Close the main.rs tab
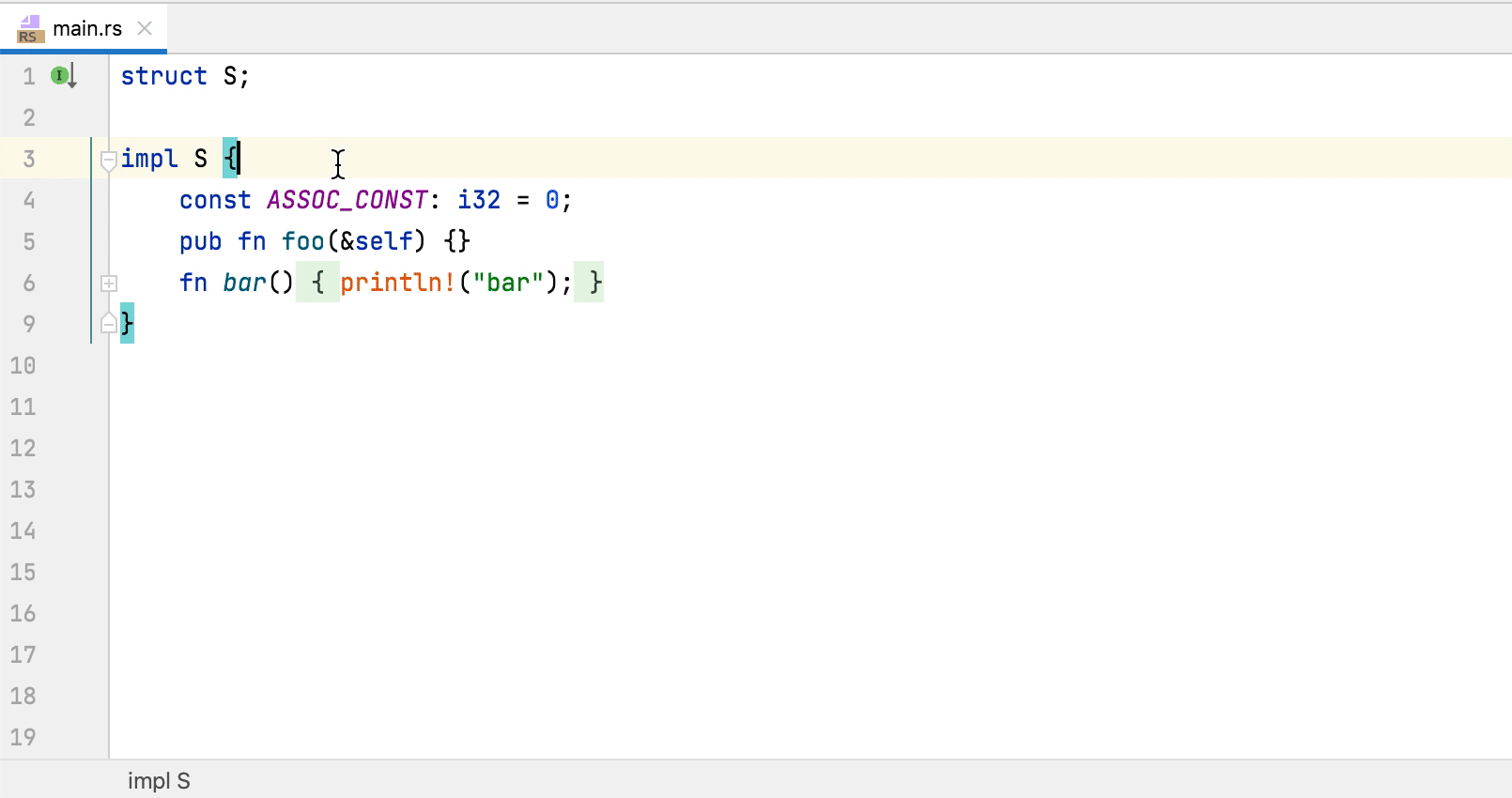1512x798 pixels. (145, 28)
